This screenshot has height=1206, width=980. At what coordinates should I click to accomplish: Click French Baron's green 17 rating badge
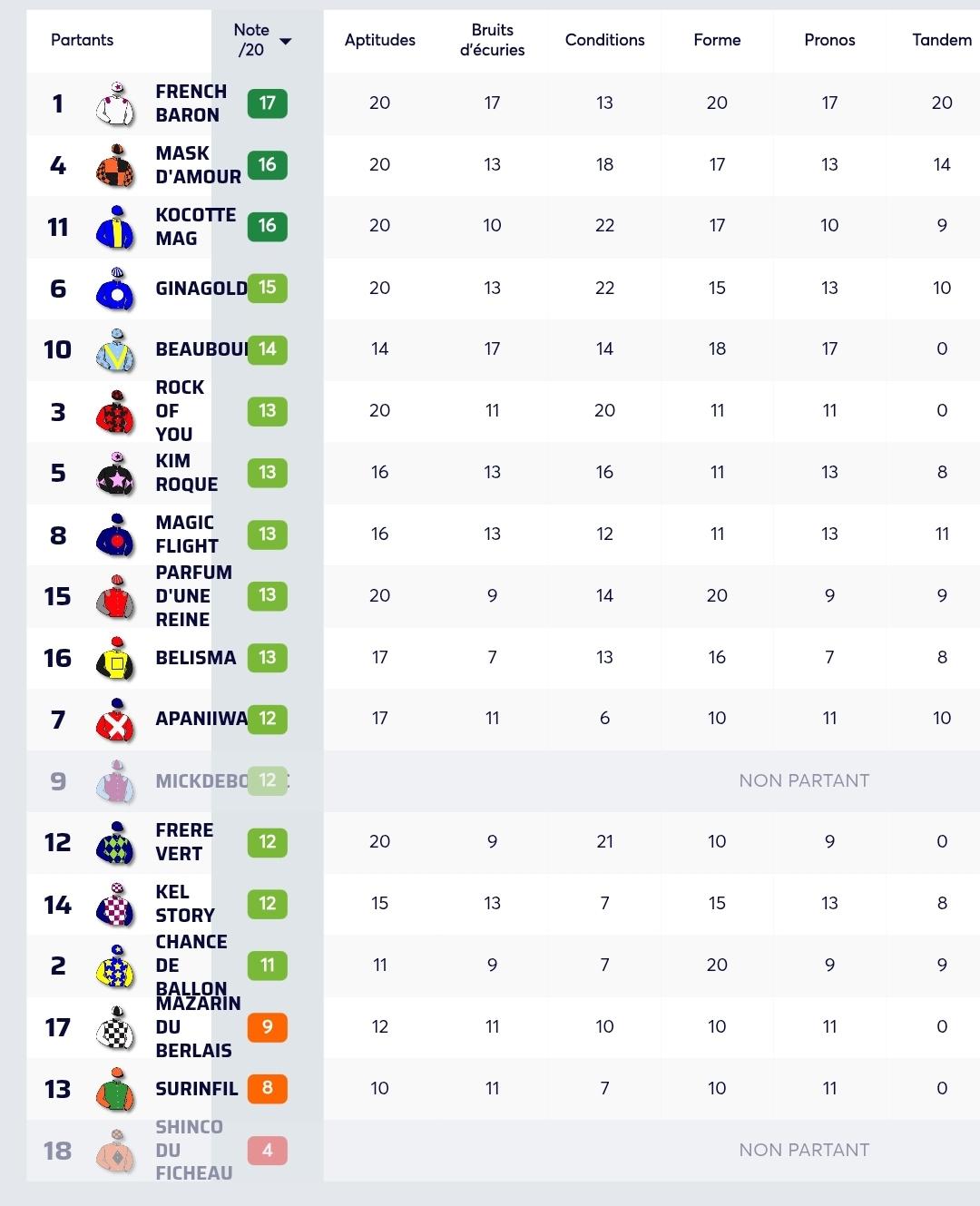coord(268,103)
